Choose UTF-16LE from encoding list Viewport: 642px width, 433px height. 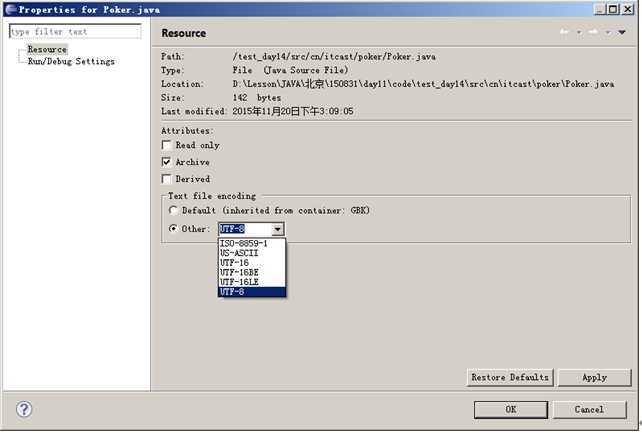(252, 282)
